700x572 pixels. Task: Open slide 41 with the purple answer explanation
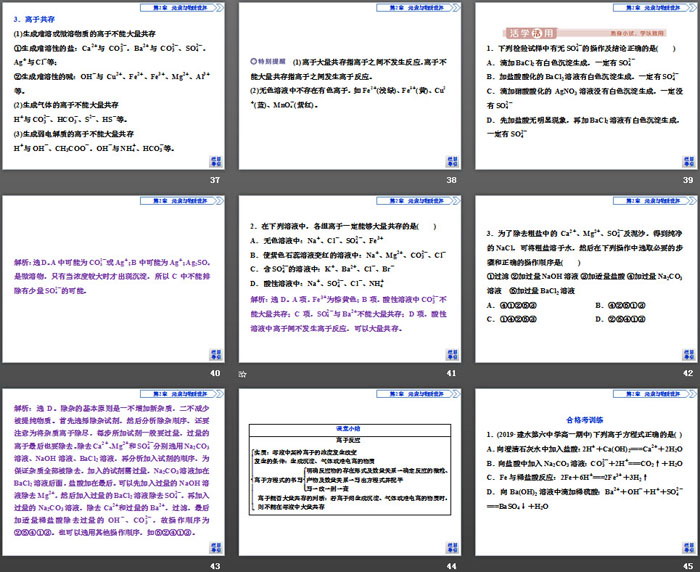[x=349, y=277]
